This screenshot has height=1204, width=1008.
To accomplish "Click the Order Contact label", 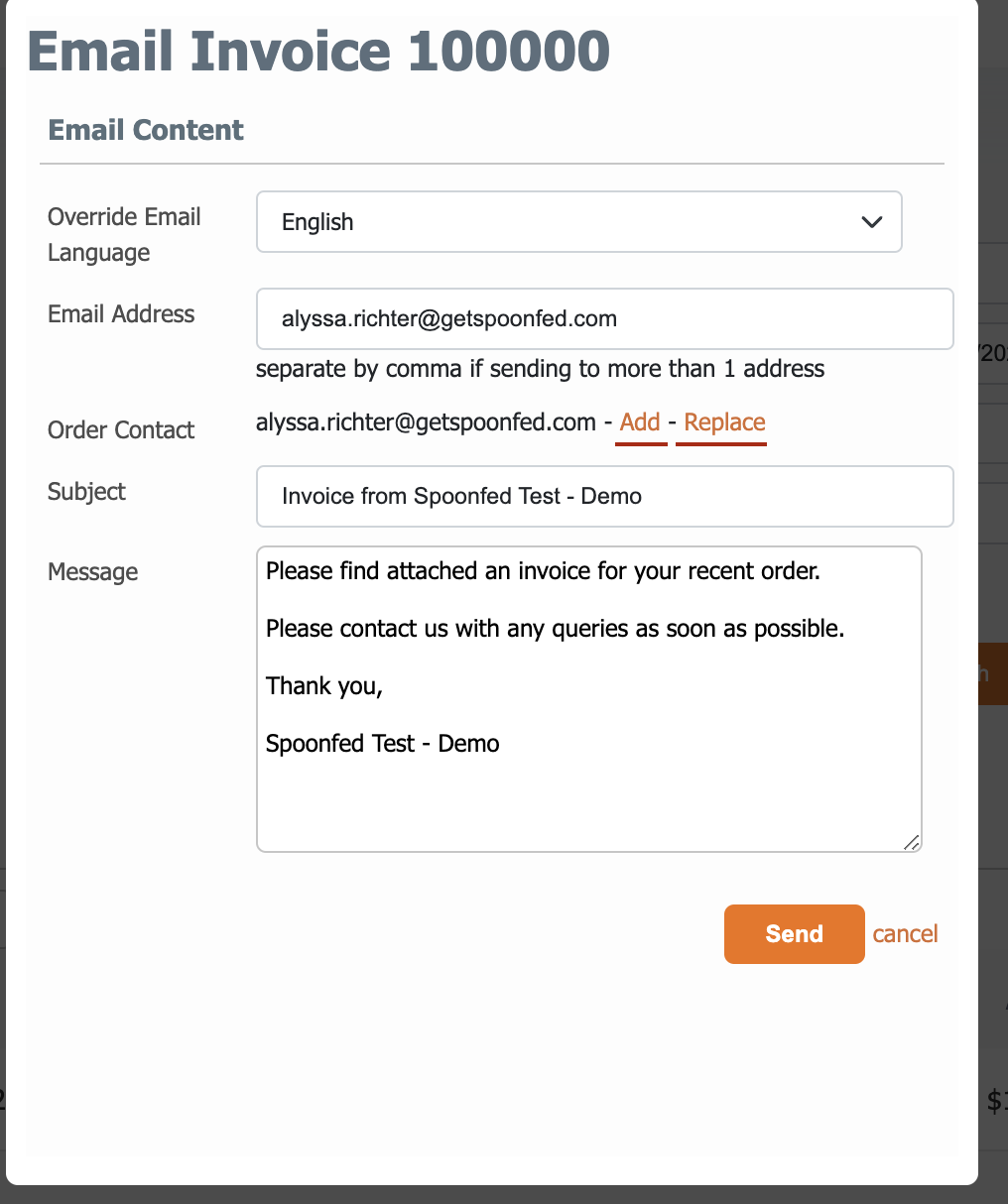I will coord(121,430).
